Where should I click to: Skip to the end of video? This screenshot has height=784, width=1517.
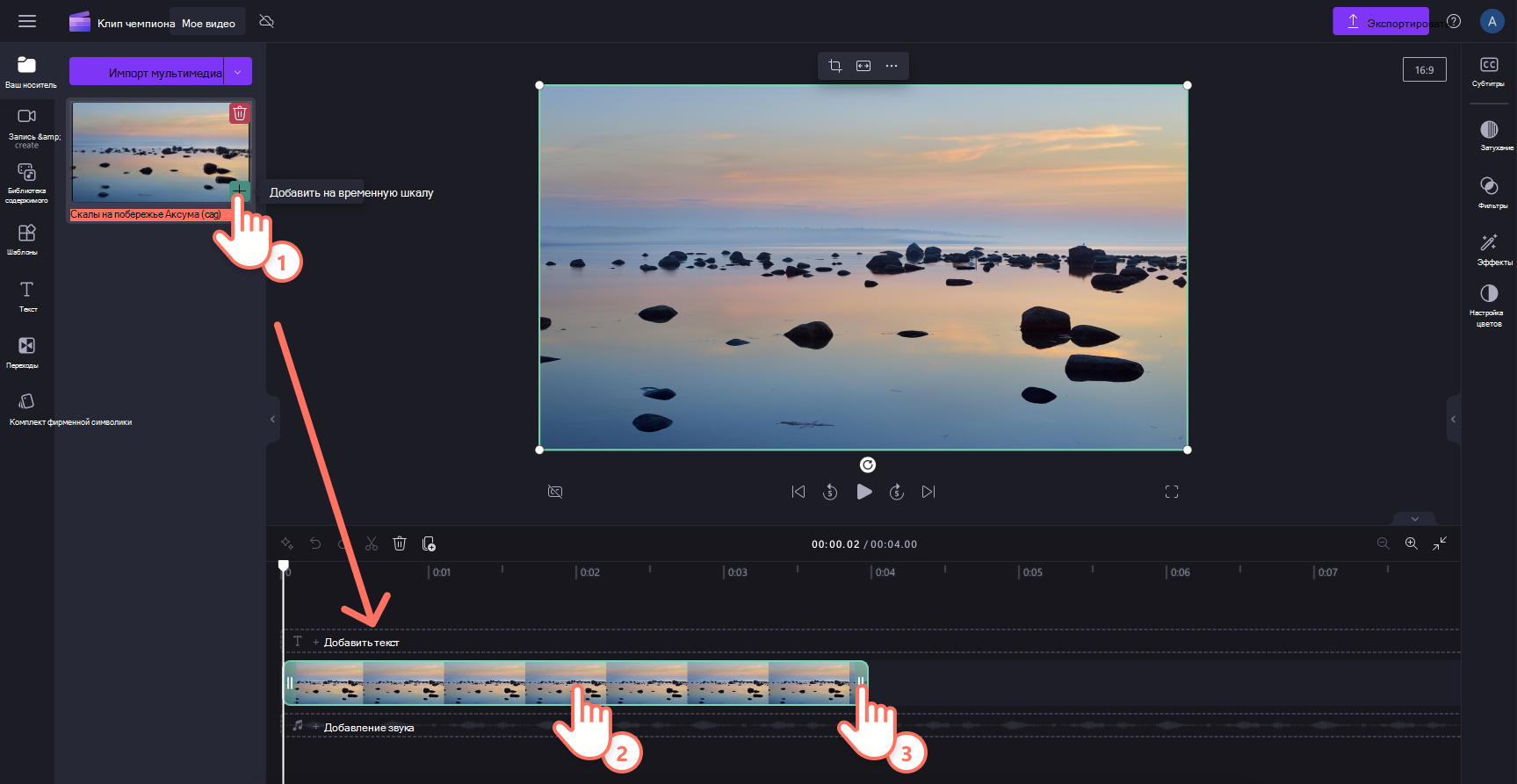click(x=928, y=492)
